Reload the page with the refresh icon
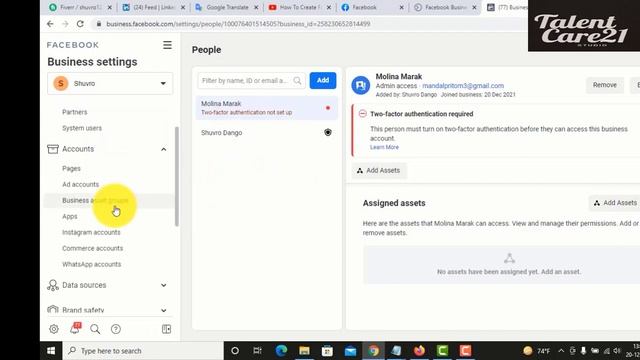Screen dimensions: 640x360 [80, 24]
